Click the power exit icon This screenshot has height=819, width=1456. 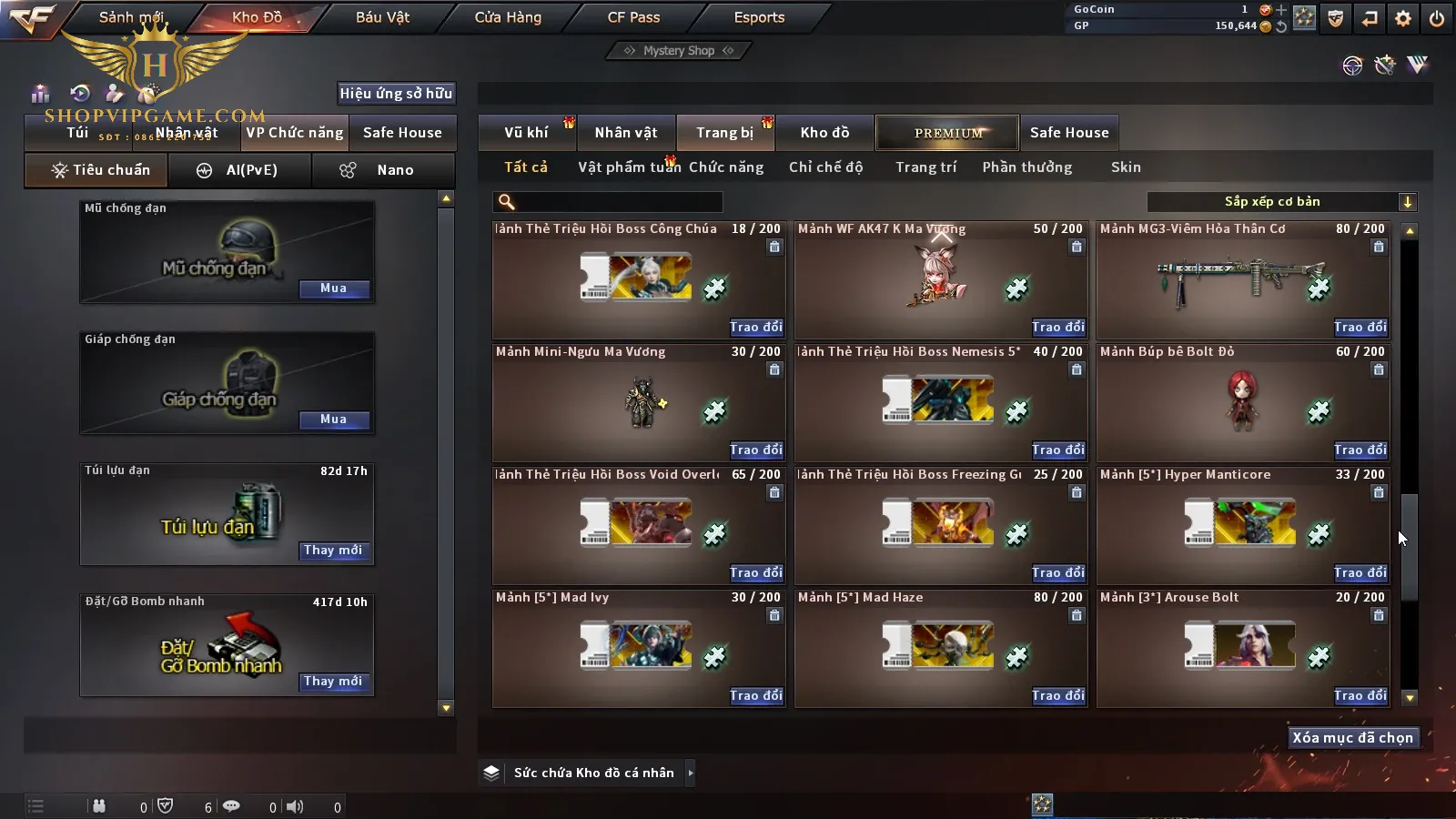(x=1437, y=18)
